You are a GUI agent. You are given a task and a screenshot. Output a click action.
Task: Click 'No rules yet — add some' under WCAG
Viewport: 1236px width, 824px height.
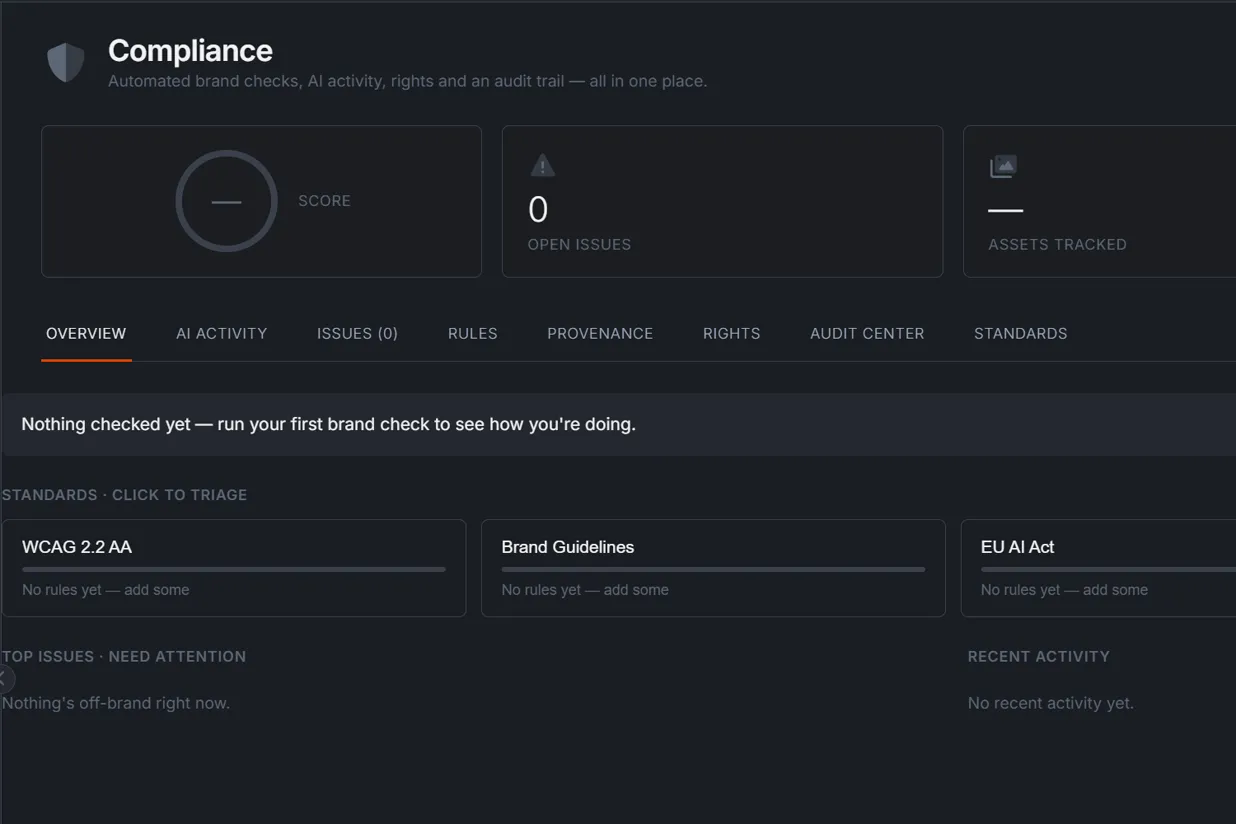tap(106, 590)
